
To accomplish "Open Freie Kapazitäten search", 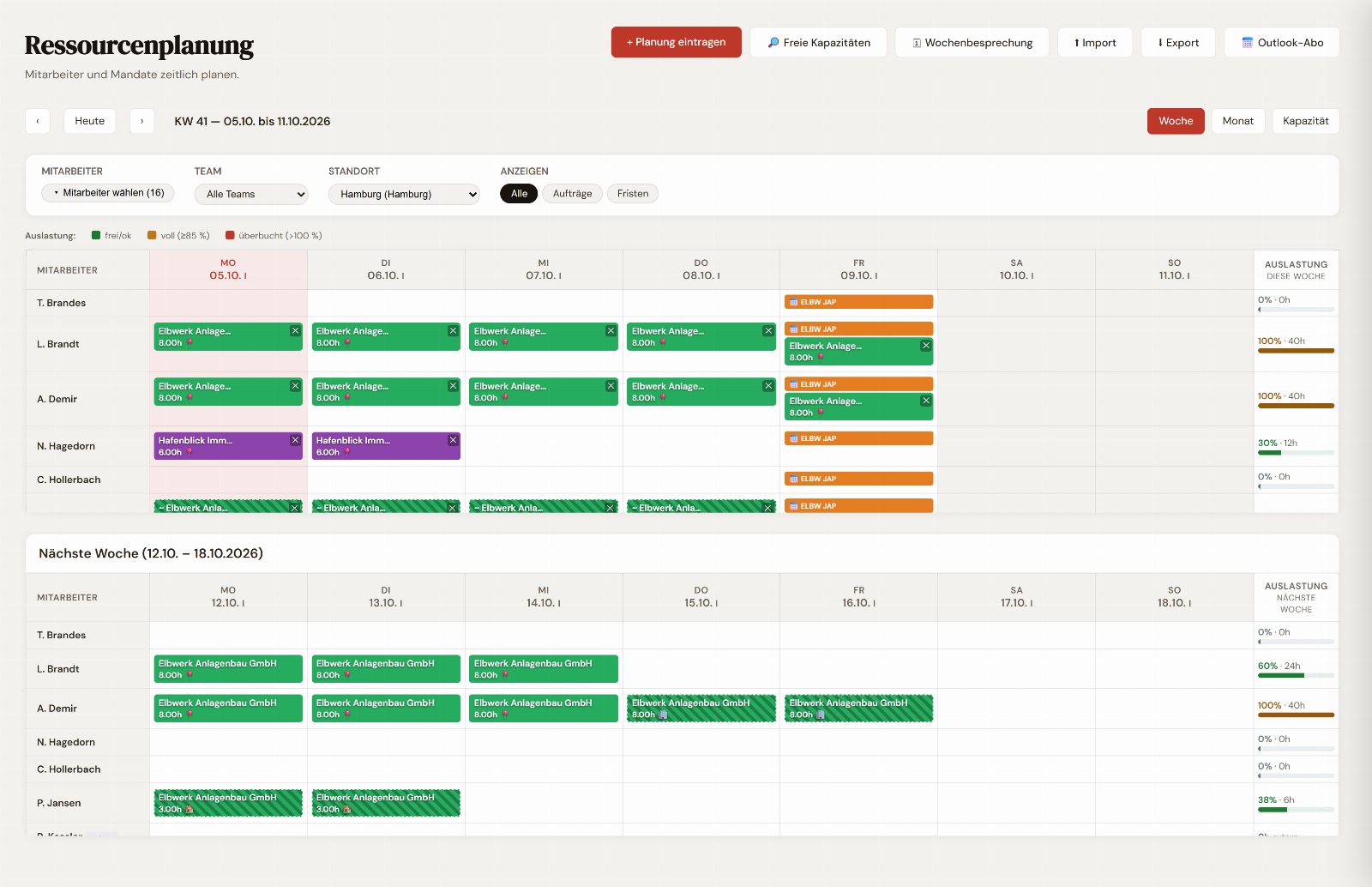I will tap(818, 42).
